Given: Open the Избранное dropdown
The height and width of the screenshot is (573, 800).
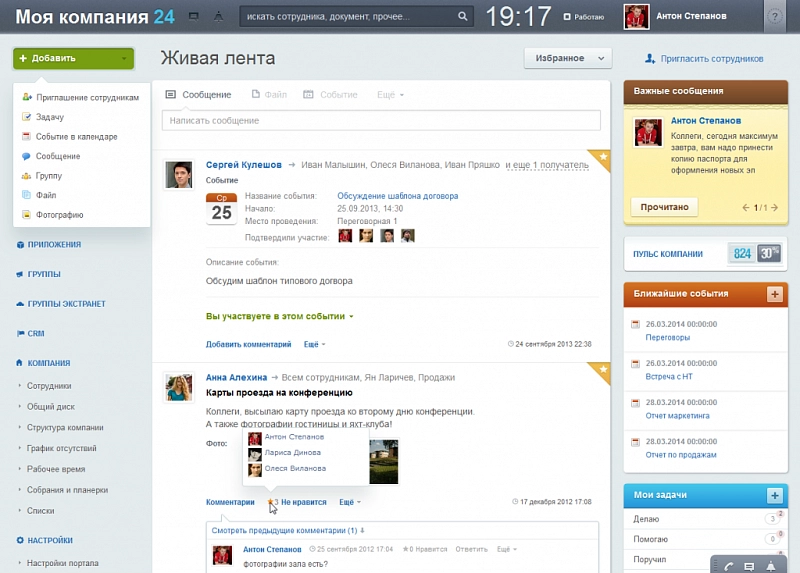Looking at the screenshot, I should [x=567, y=58].
